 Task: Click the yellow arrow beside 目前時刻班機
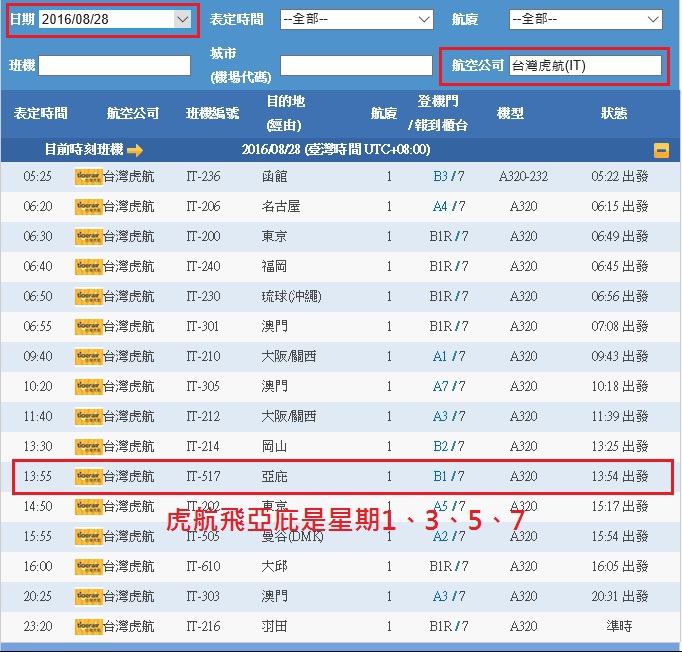[135, 150]
